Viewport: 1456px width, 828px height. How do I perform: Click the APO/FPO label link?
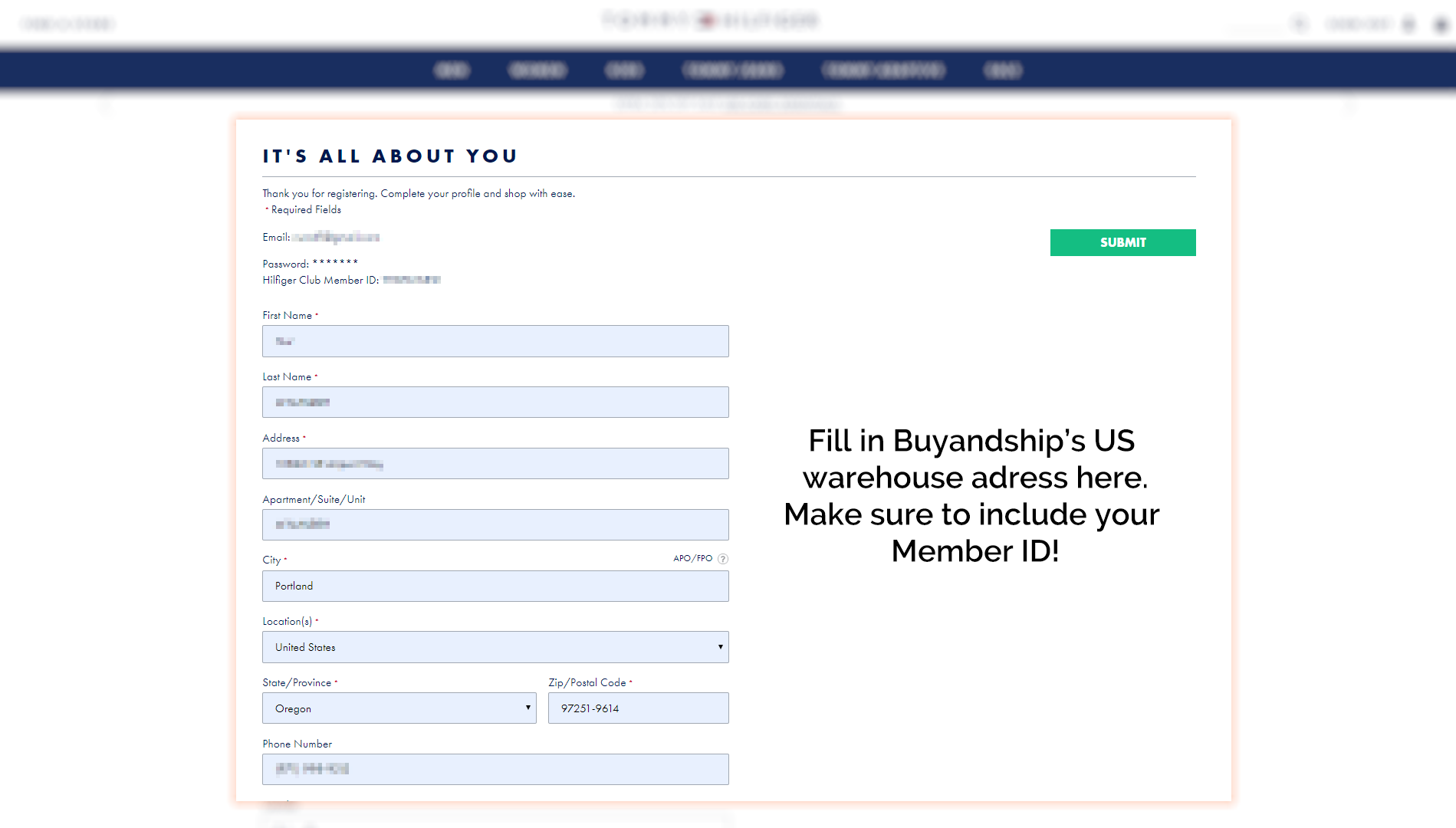693,558
